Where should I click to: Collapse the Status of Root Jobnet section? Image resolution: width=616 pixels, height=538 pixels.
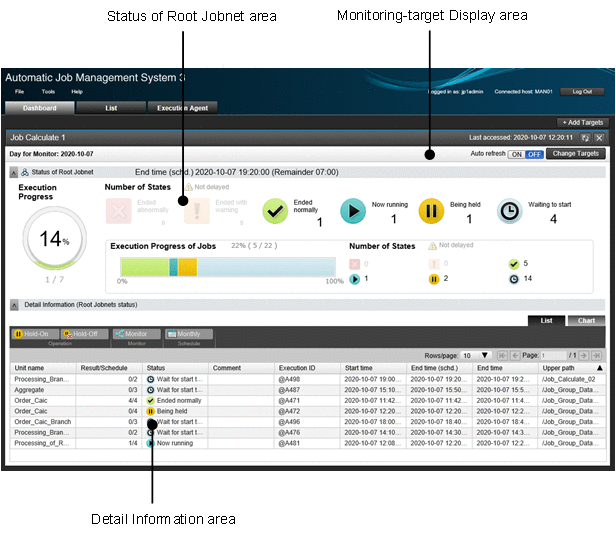click(14, 173)
